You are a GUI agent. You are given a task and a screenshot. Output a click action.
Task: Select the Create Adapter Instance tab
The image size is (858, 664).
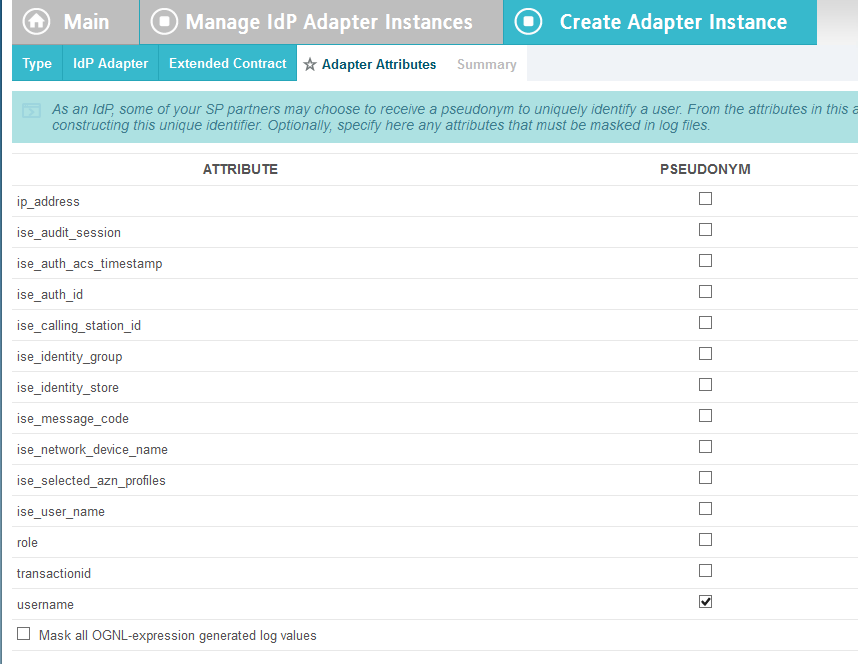[660, 22]
